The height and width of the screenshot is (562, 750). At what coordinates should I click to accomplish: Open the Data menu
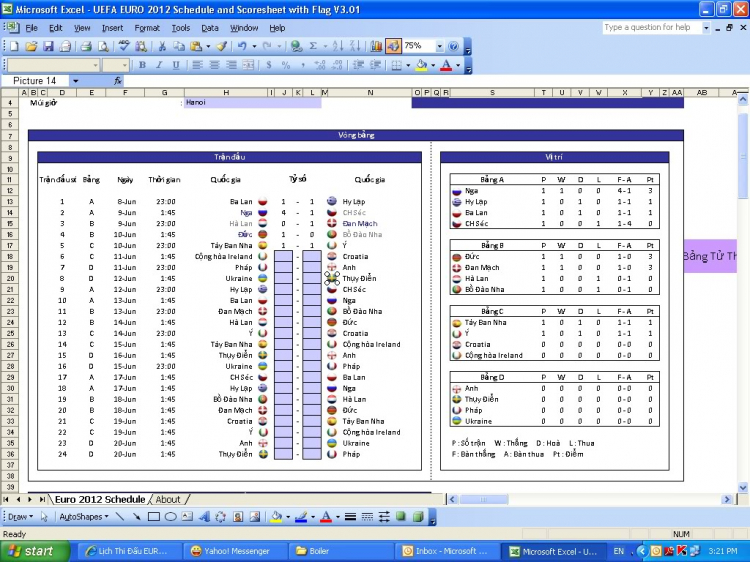point(210,28)
